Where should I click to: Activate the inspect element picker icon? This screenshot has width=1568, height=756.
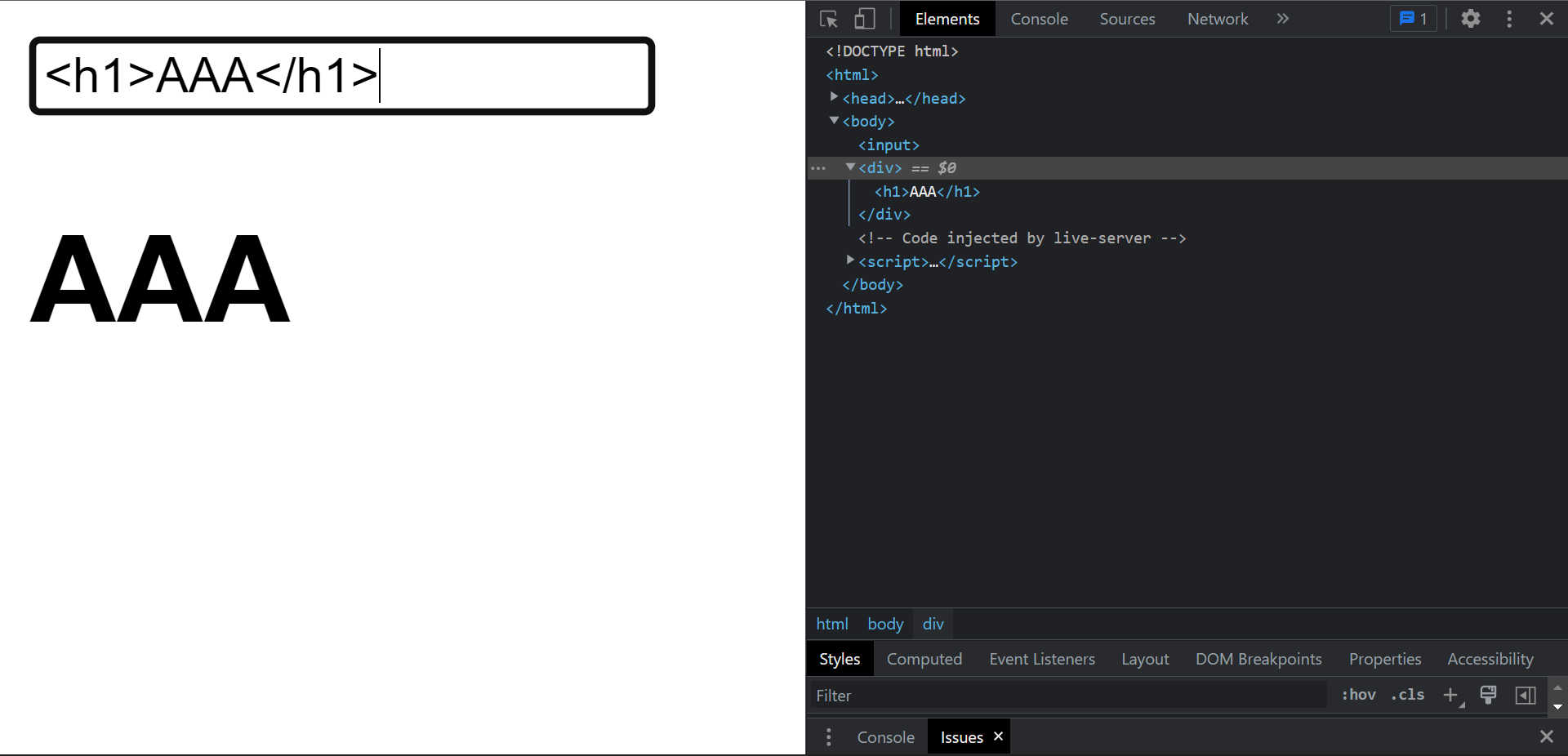829,19
